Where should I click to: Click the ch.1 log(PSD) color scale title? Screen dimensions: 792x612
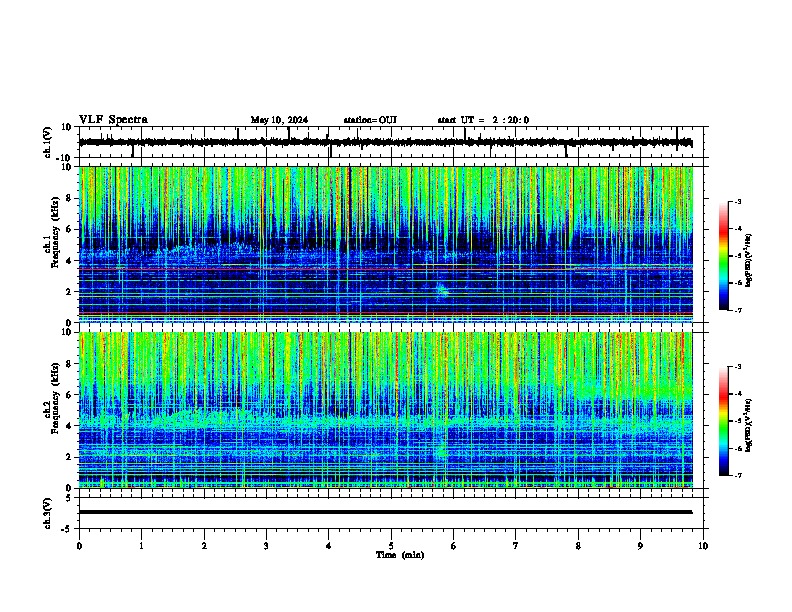(750, 260)
